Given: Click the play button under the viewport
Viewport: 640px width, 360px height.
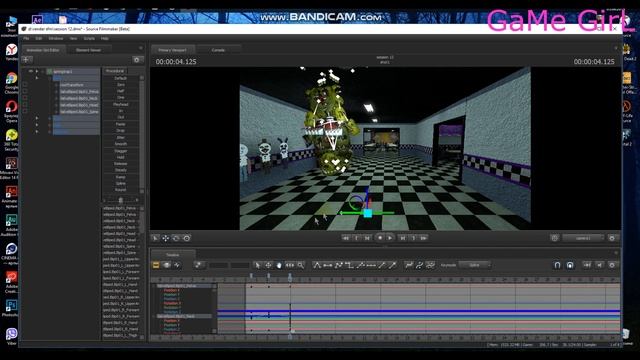Looking at the screenshot, I should 390,238.
